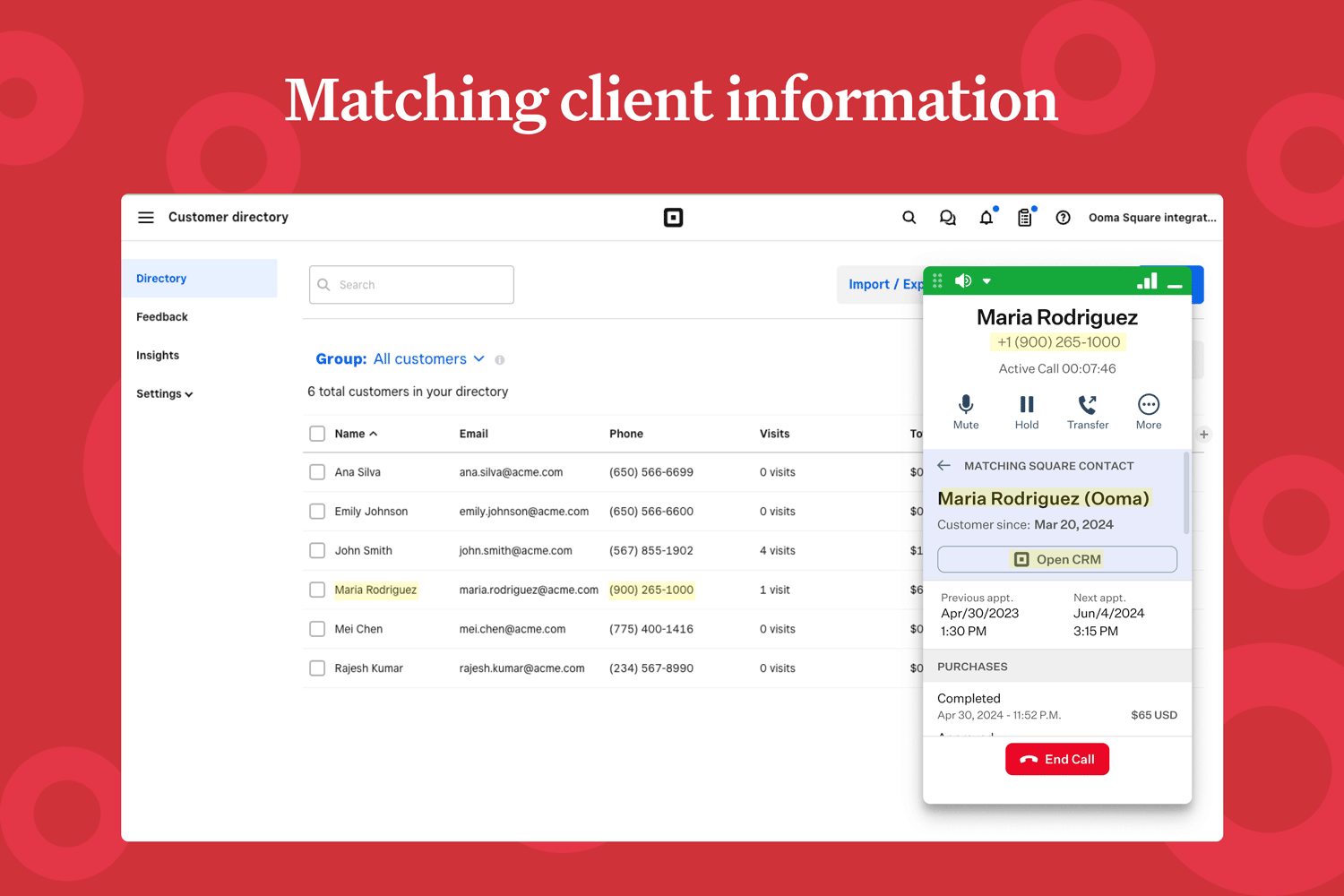
Task: Go to the Insights section
Action: click(x=158, y=356)
